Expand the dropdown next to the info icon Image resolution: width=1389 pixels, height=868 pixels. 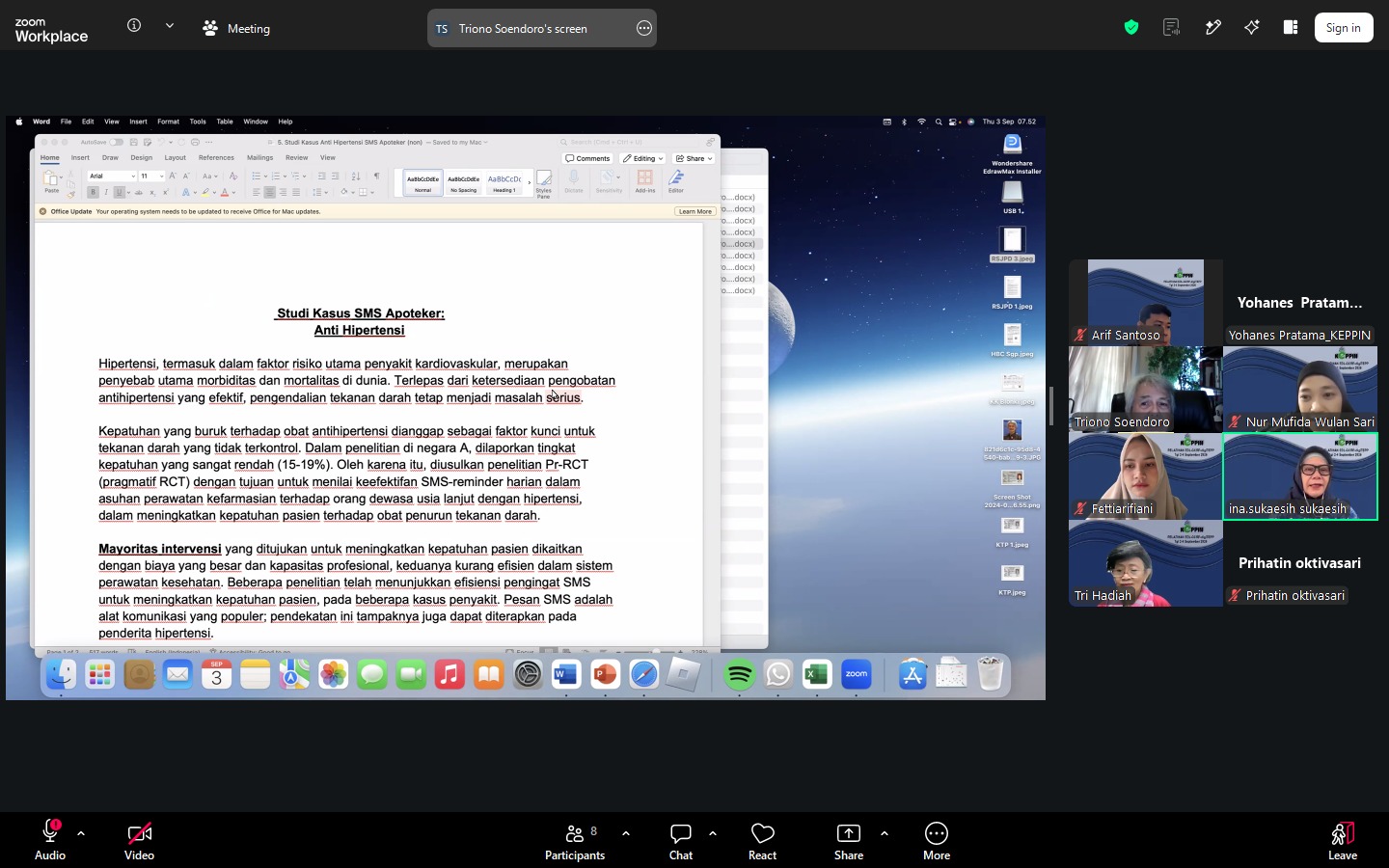pos(170,26)
